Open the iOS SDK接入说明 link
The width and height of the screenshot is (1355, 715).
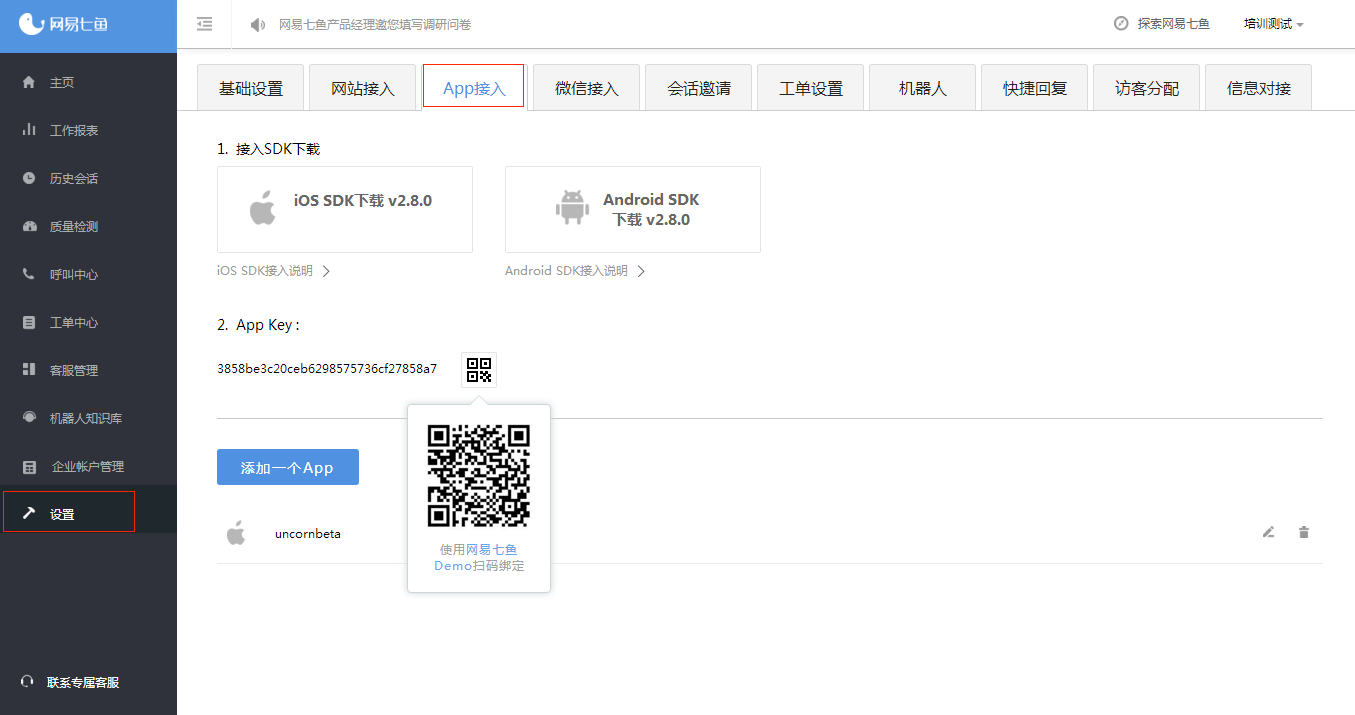(265, 271)
